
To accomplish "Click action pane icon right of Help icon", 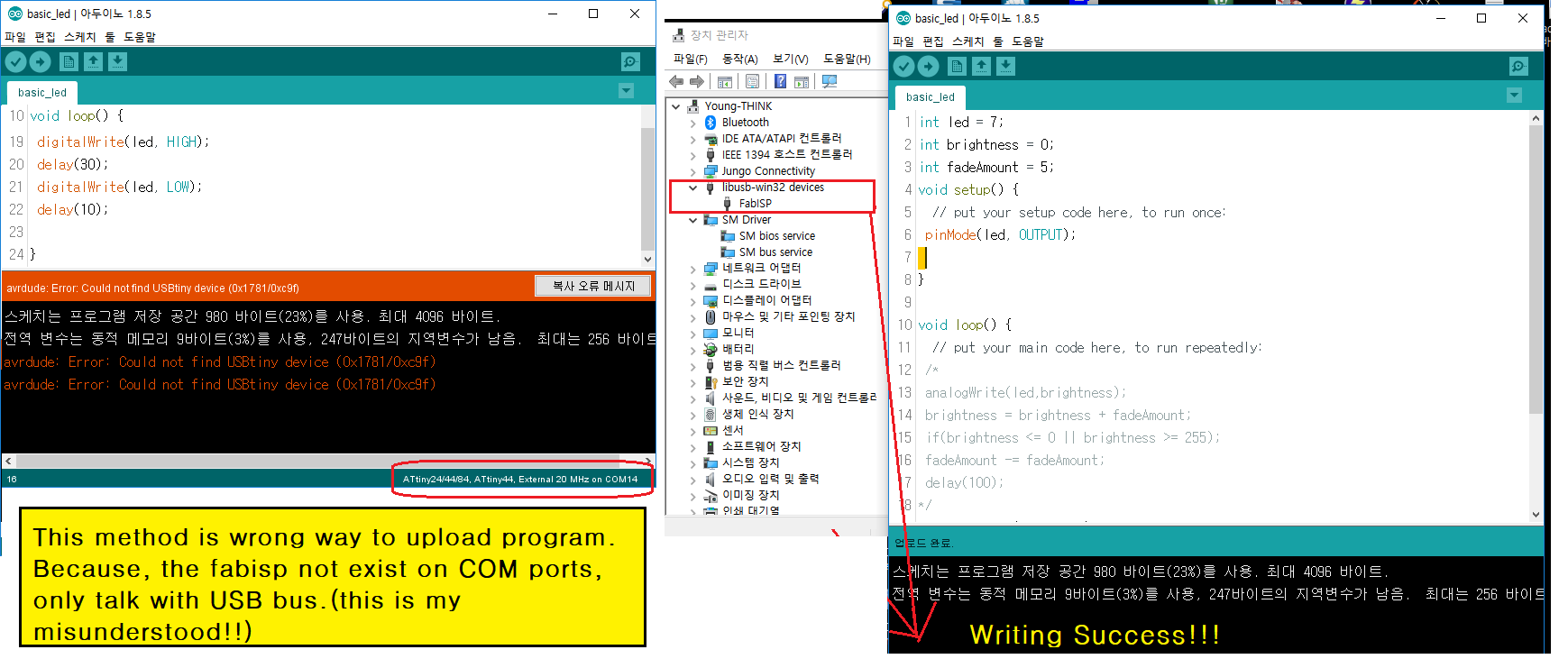I will coord(802,81).
